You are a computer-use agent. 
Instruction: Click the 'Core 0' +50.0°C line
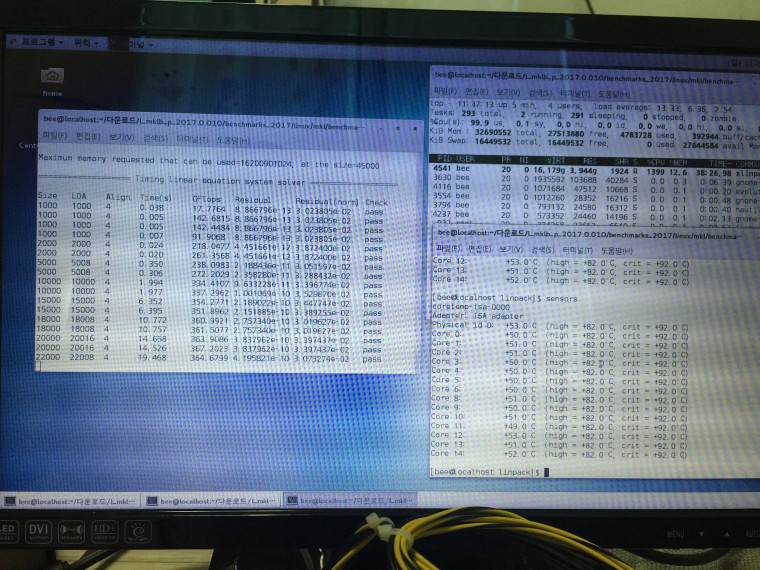pos(560,335)
